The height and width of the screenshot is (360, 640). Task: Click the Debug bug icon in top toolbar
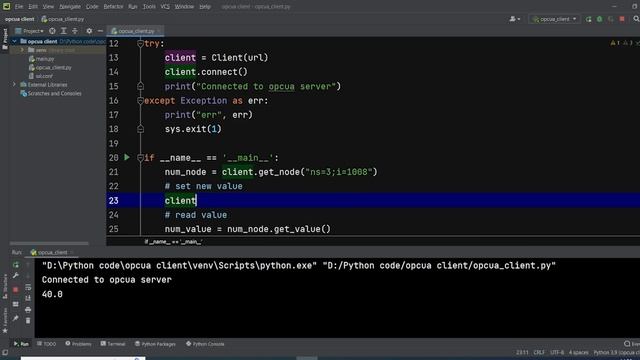pos(599,19)
